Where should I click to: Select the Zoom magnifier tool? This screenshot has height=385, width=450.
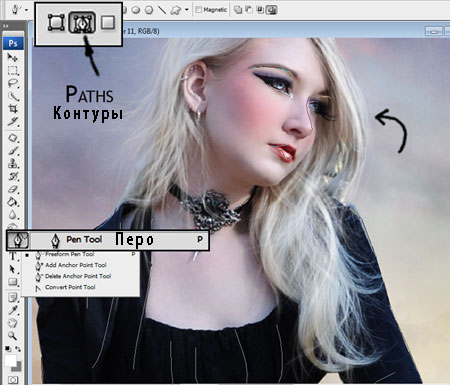point(13,336)
